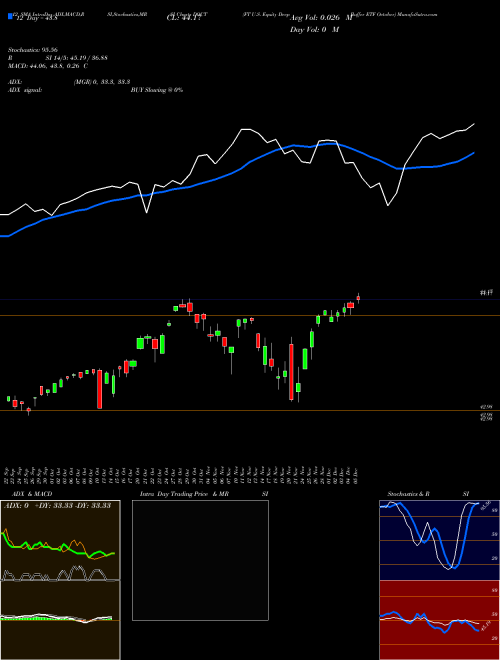The image size is (500, 660).
Task: Select the 'Avg Vol: 0.026 M' text
Action: coord(321,18)
